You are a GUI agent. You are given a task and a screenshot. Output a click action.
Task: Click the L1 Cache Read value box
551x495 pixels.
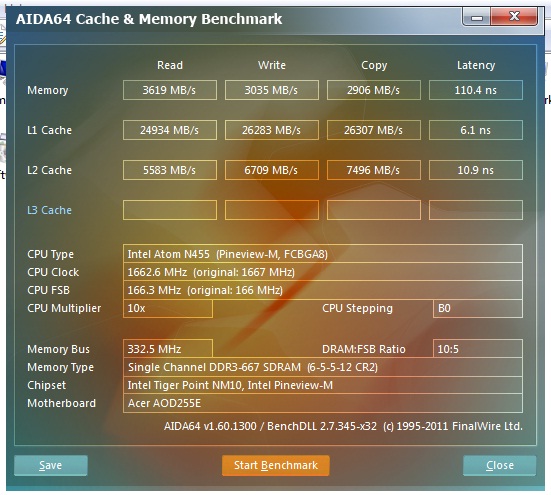point(170,130)
